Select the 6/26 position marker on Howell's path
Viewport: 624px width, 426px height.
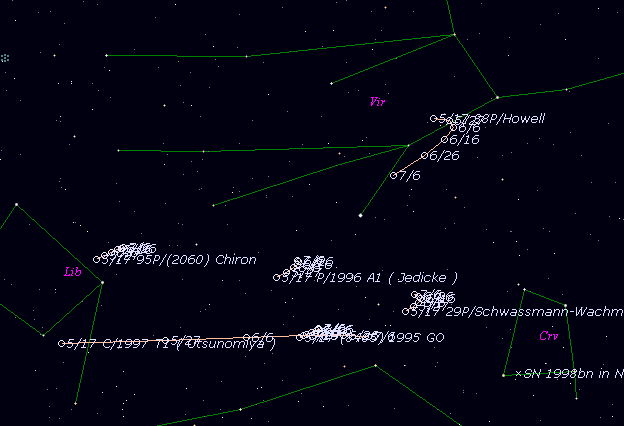tap(424, 155)
